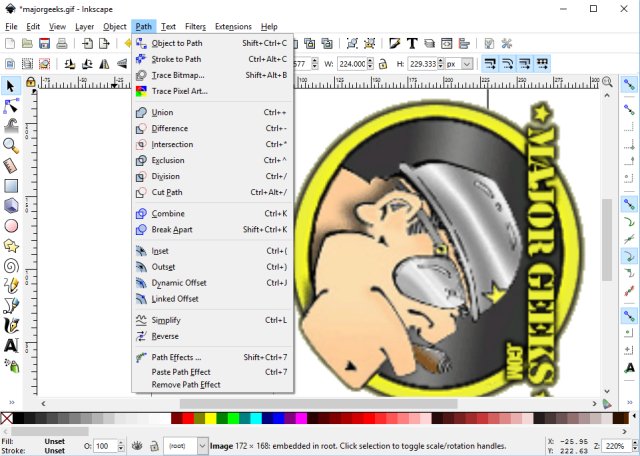Pick the cyan palette swatch
The width and height of the screenshot is (640, 456).
[256, 418]
